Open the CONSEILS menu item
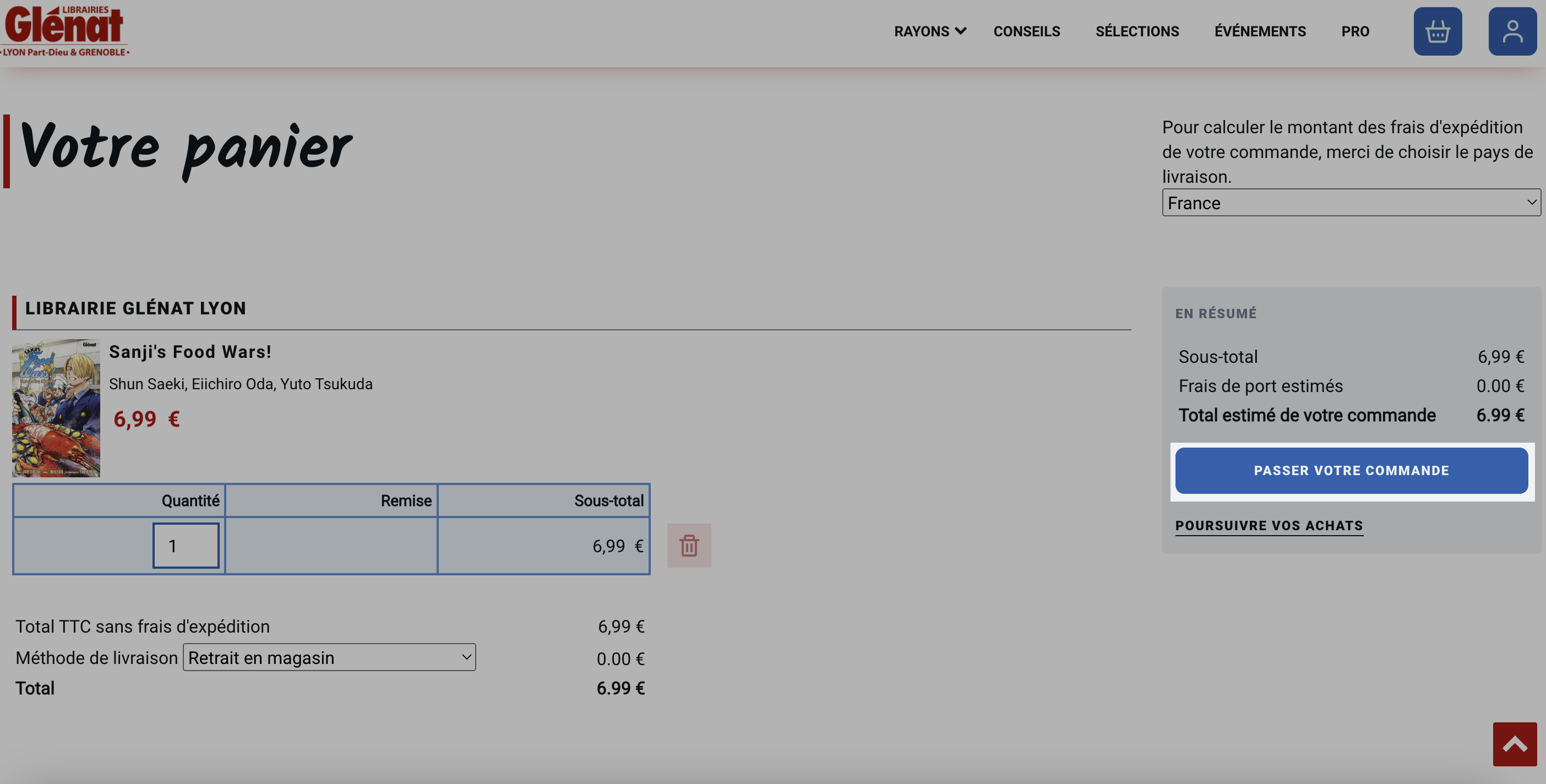 pyautogui.click(x=1026, y=31)
